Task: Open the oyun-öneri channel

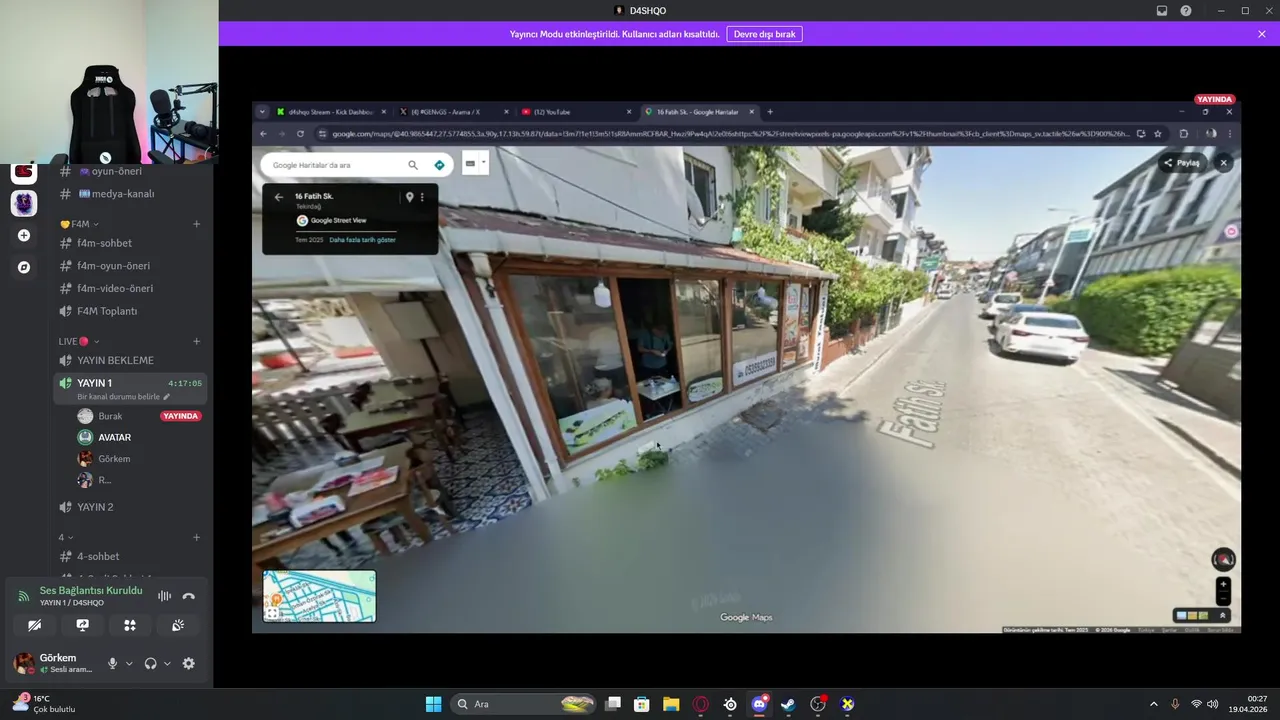Action: tap(130, 171)
